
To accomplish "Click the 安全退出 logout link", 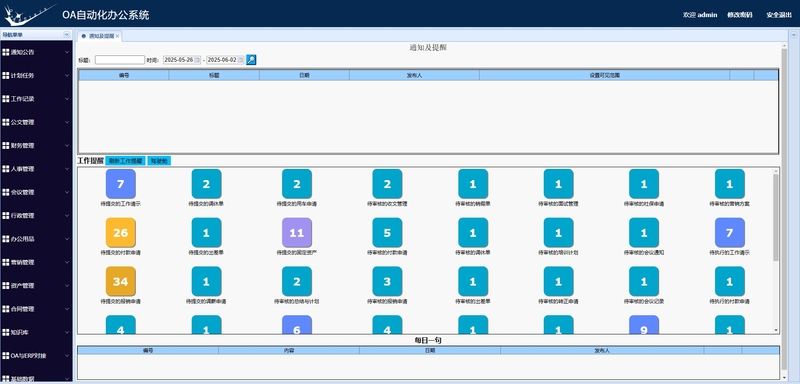I will pos(779,15).
